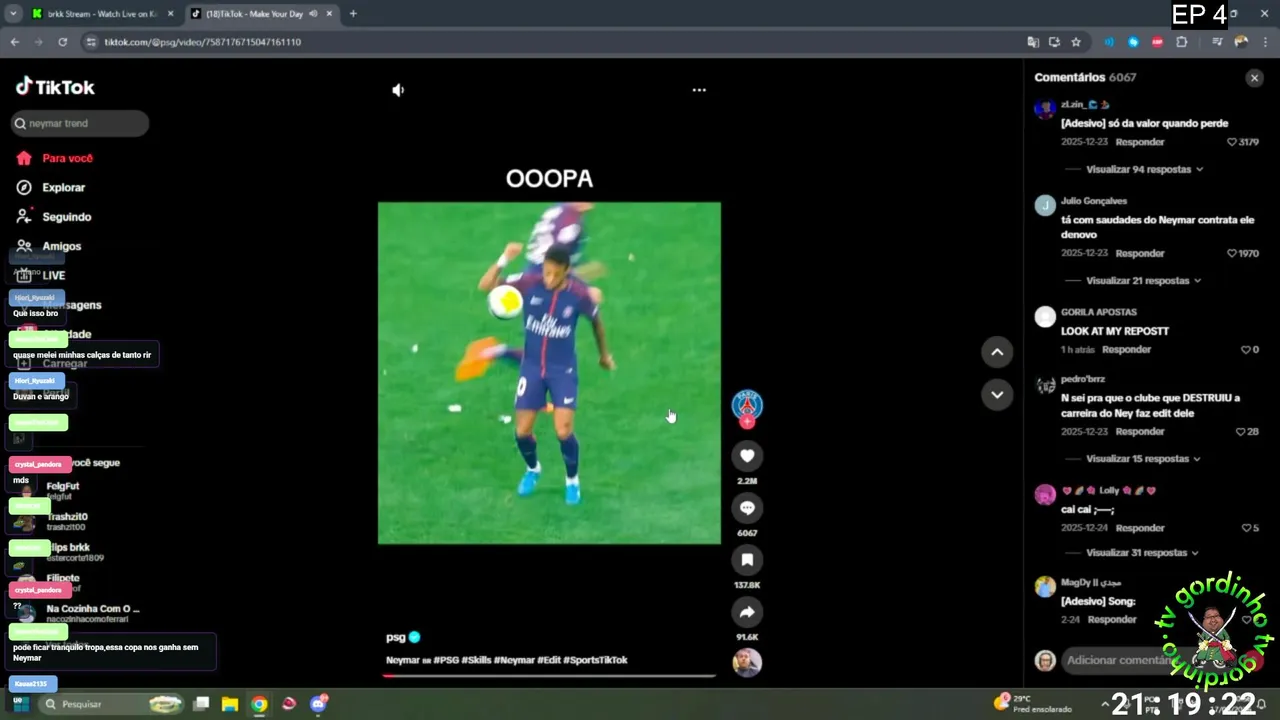Image resolution: width=1280 pixels, height=720 pixels.
Task: Open Discord from the taskbar
Action: coord(319,704)
